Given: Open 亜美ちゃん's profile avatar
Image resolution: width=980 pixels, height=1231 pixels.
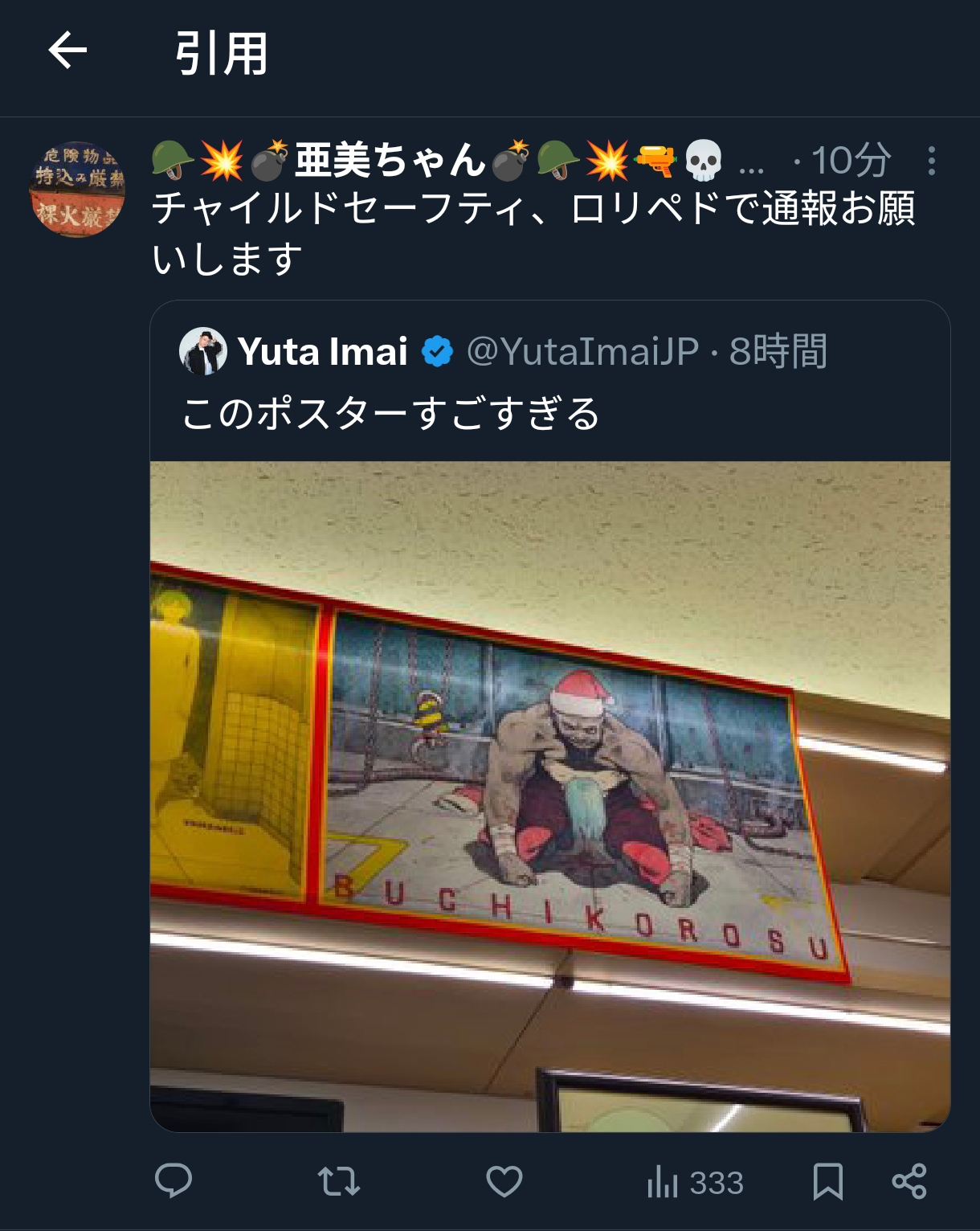Looking at the screenshot, I should point(78,190).
